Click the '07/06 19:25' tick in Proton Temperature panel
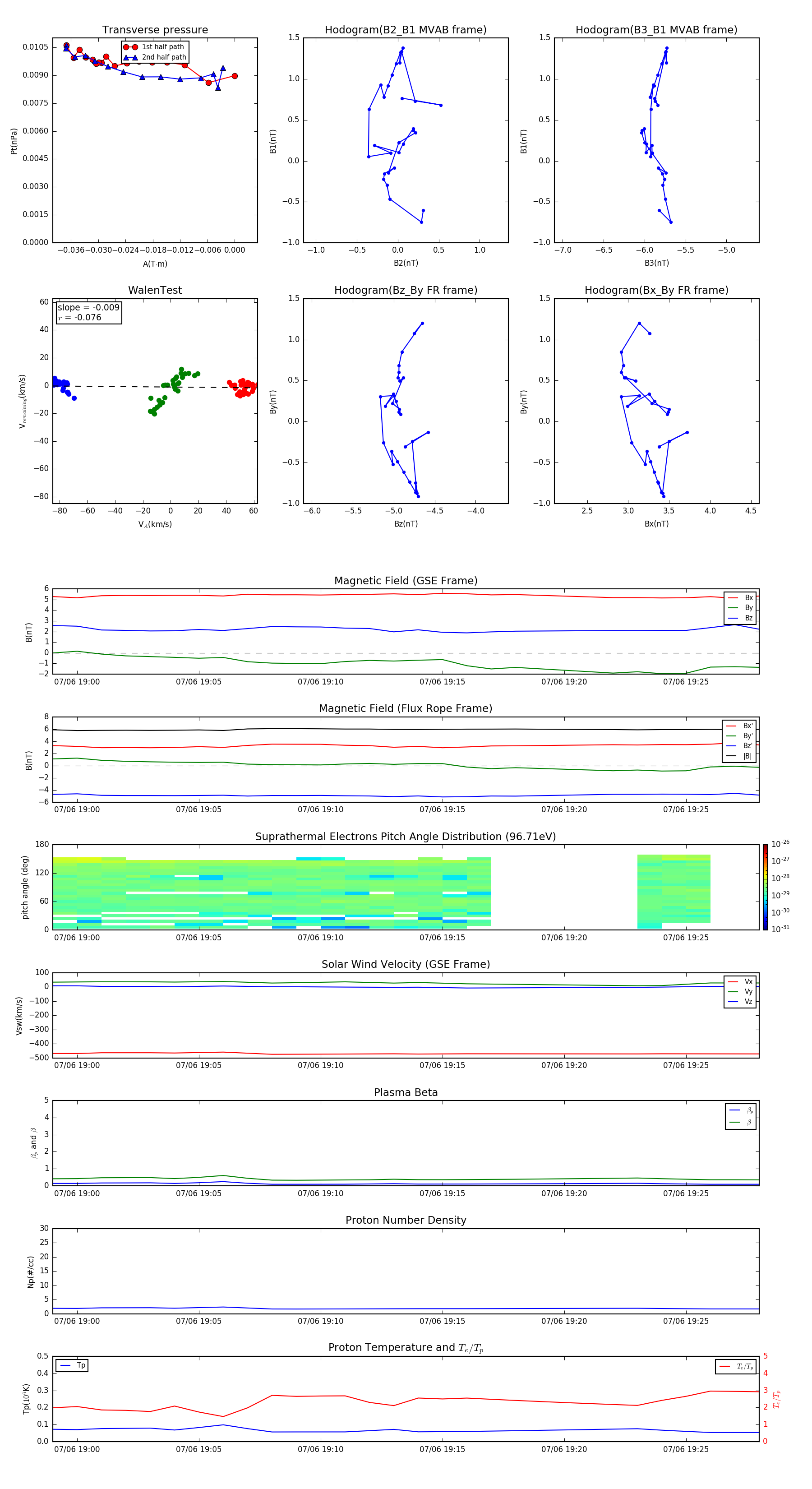 coord(686,1449)
